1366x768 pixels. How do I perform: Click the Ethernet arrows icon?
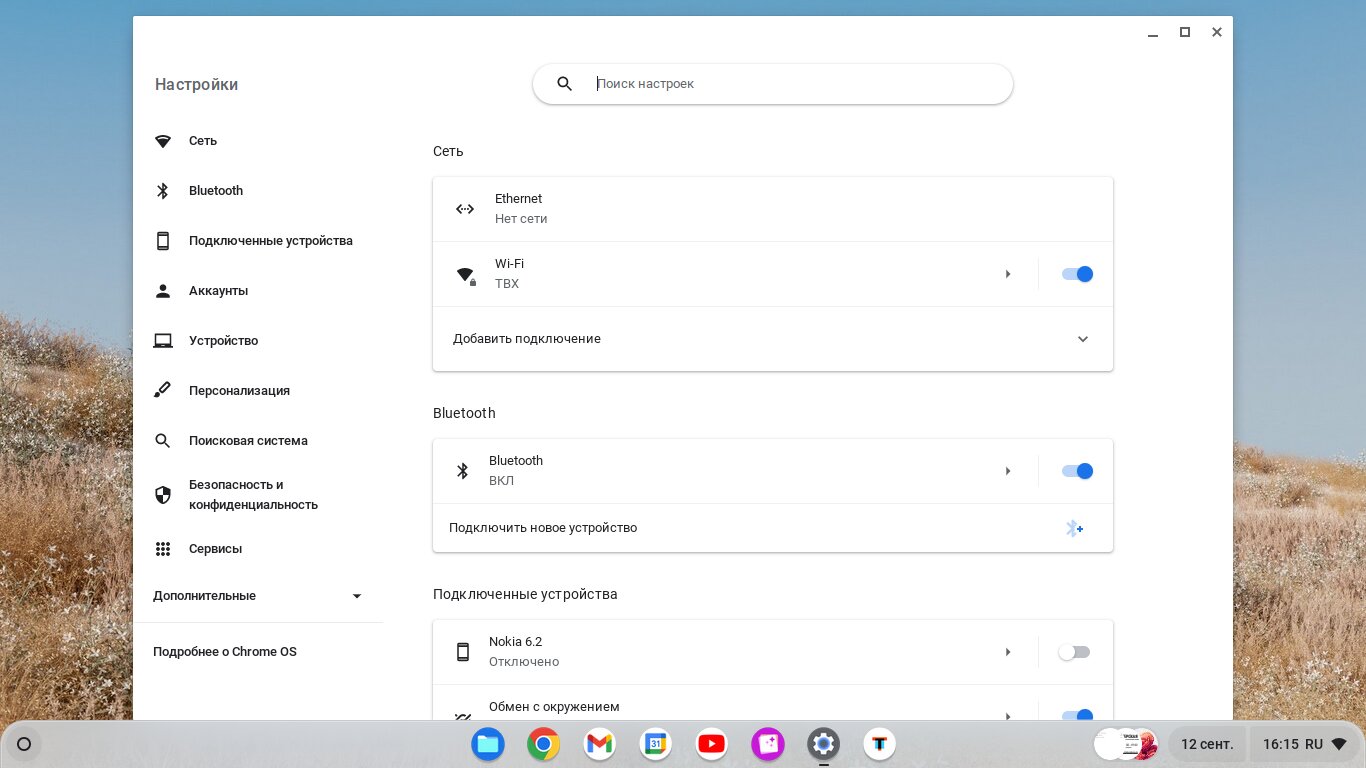pos(465,209)
